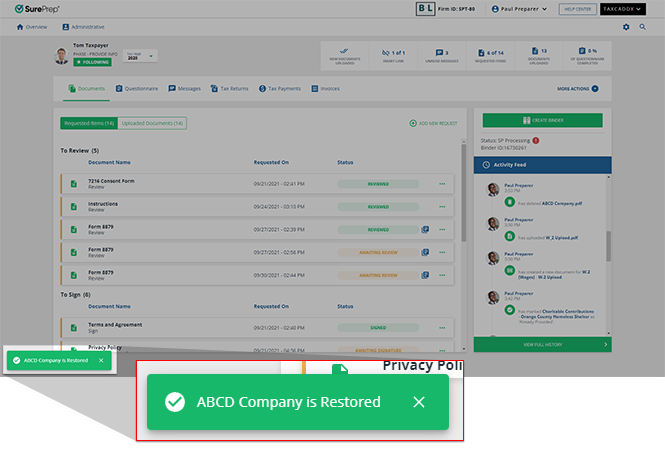The height and width of the screenshot is (449, 665).
Task: Click View Full History
Action: (542, 345)
